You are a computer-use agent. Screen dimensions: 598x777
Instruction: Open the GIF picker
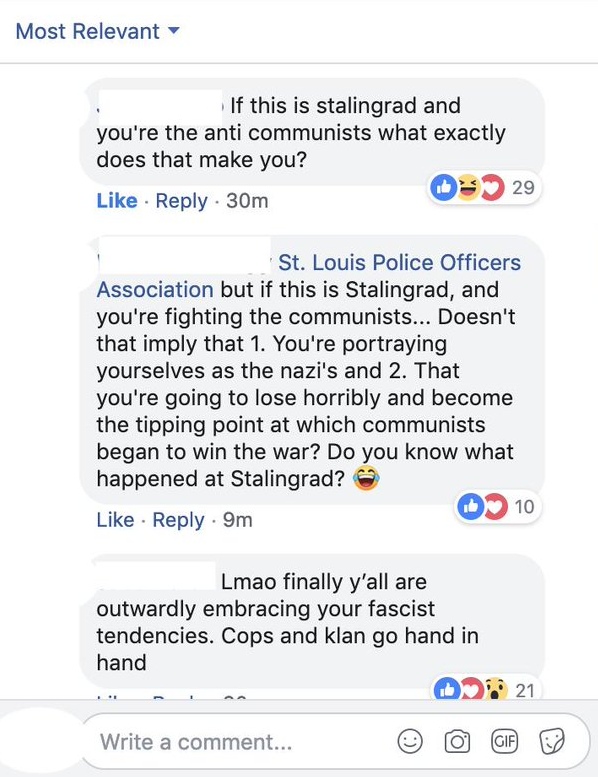(x=504, y=741)
